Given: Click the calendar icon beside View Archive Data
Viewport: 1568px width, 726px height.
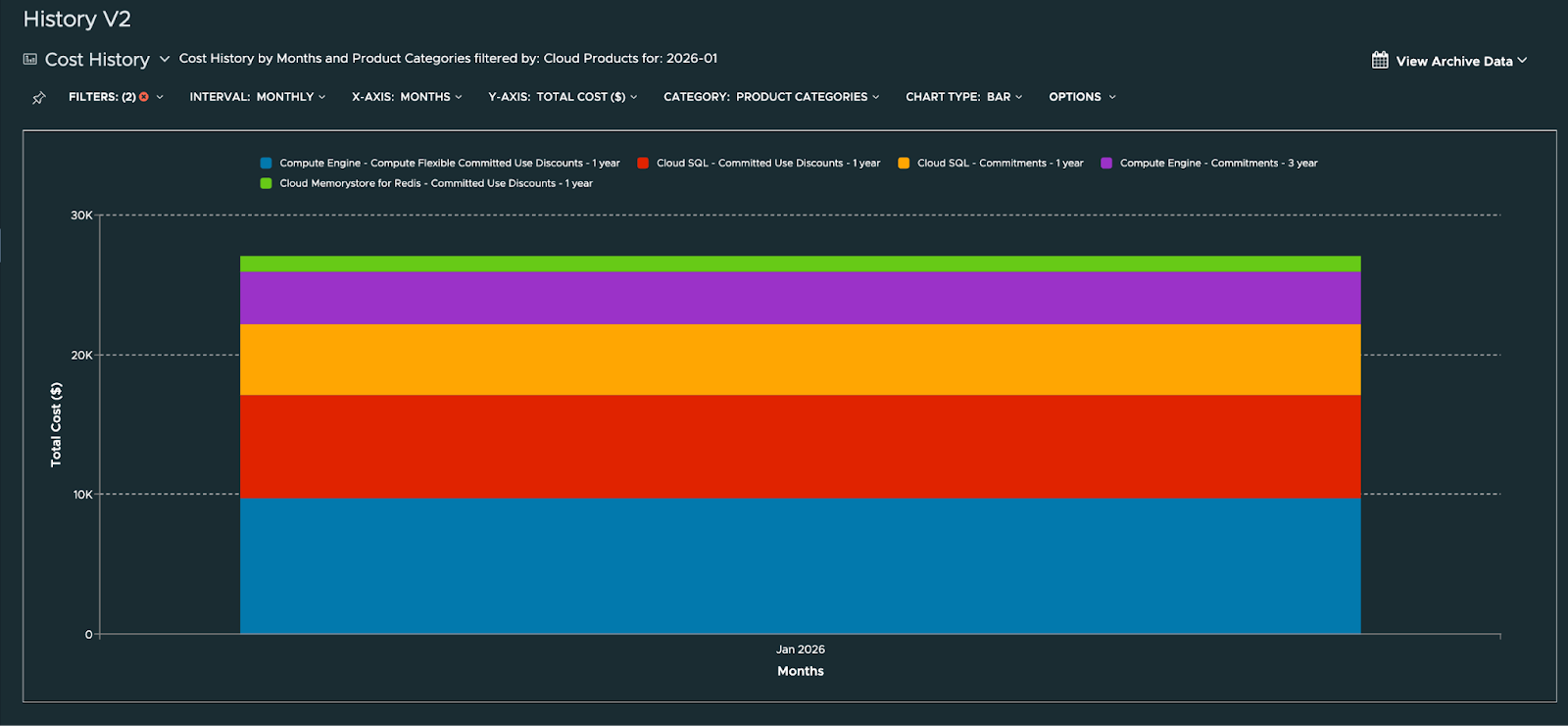Looking at the screenshot, I should pos(1380,61).
